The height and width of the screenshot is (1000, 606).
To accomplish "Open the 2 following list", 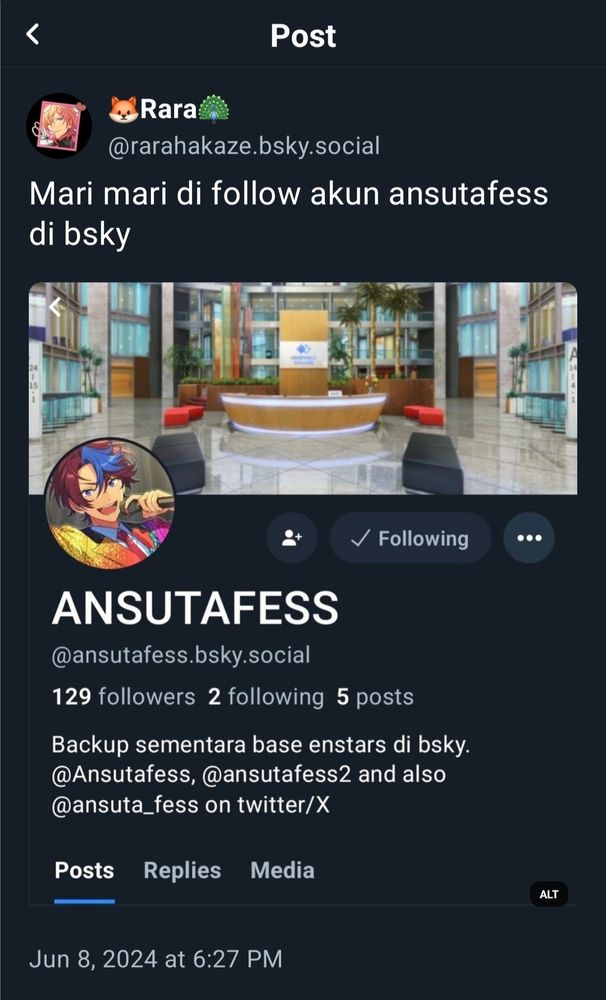I will click(266, 696).
